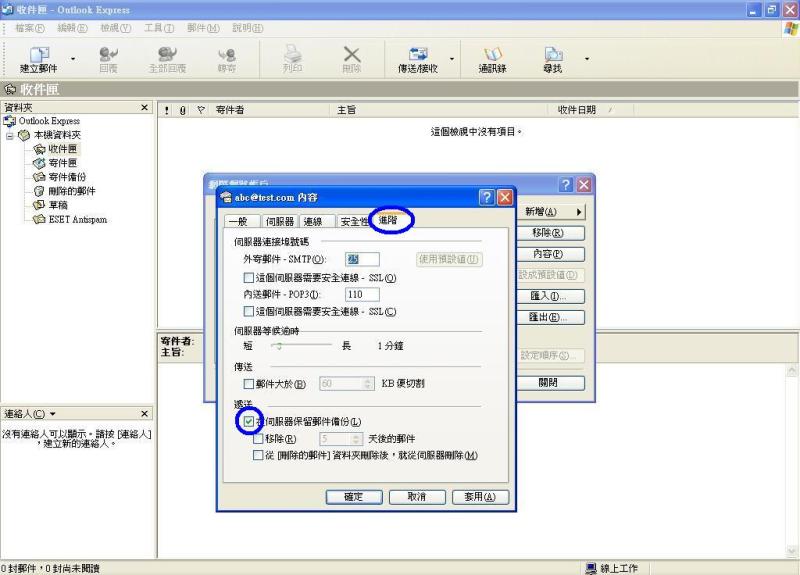Screen dimensions: 800x575
Task: Click the 套用(A) button
Action: coord(481,497)
